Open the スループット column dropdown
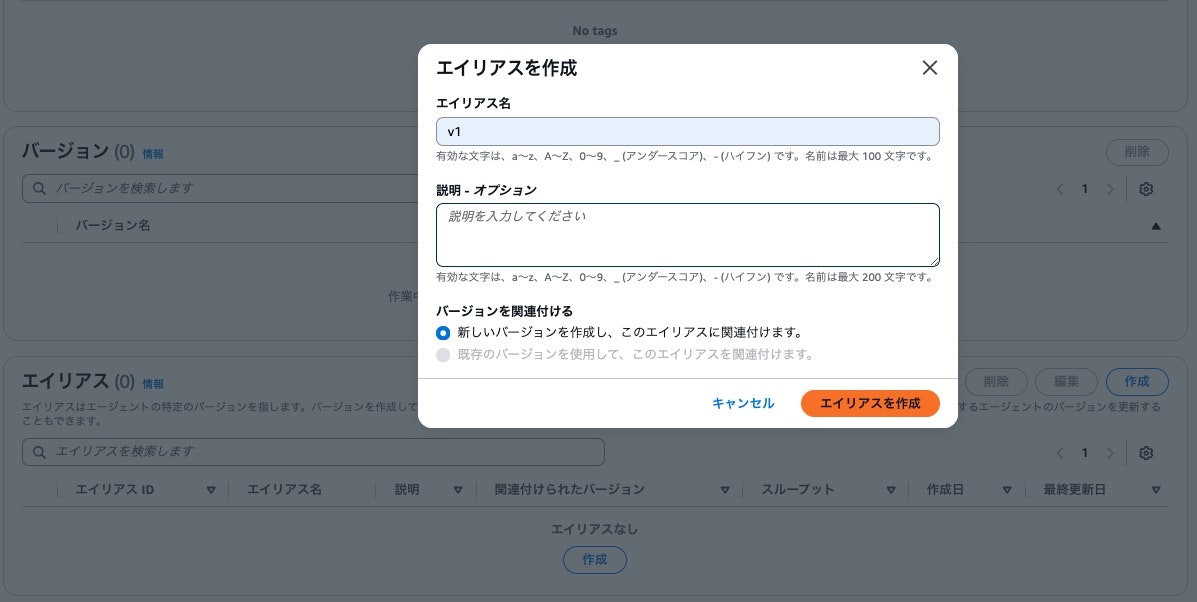The width and height of the screenshot is (1197, 602). [x=890, y=490]
